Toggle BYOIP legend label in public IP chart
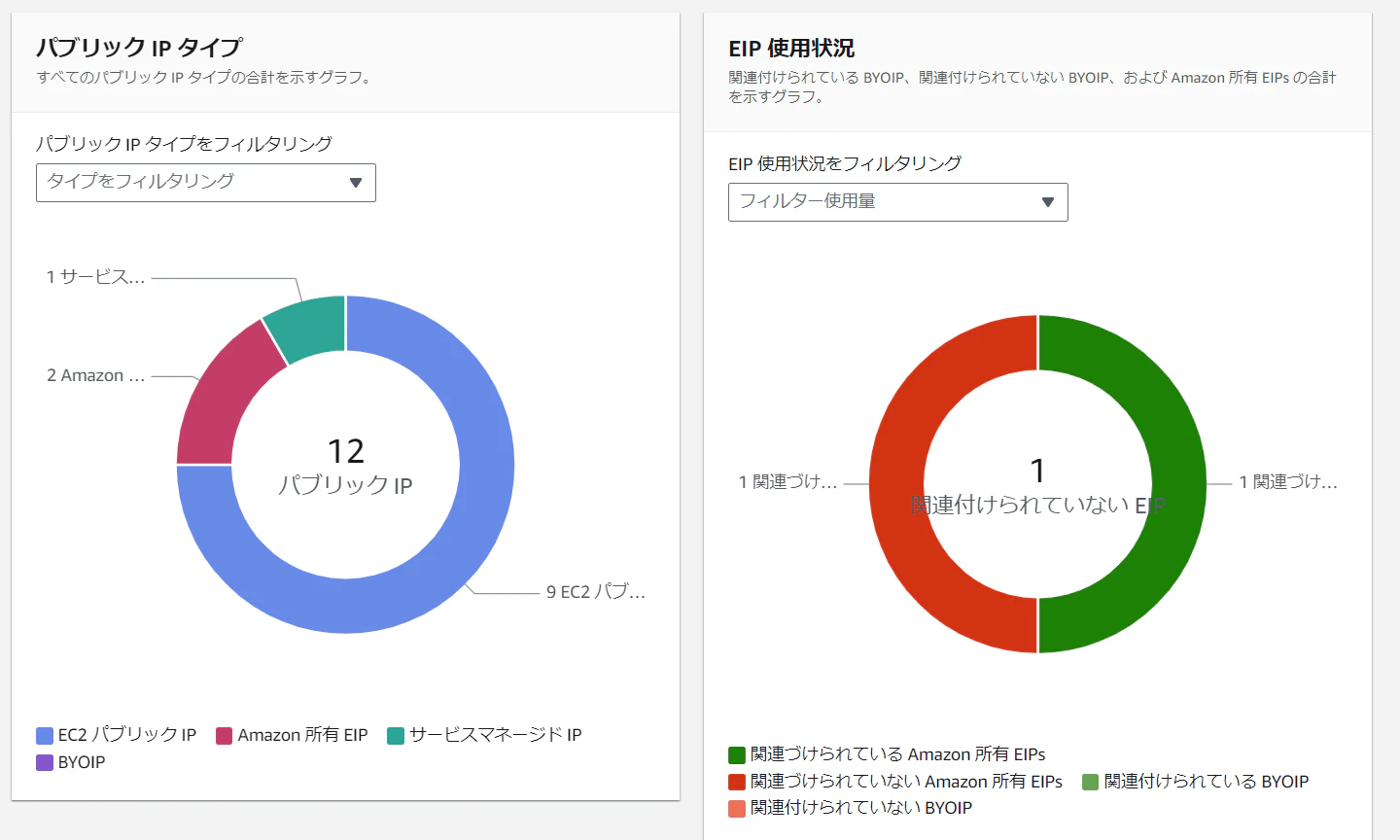Screen dimensions: 1400x840 82,762
